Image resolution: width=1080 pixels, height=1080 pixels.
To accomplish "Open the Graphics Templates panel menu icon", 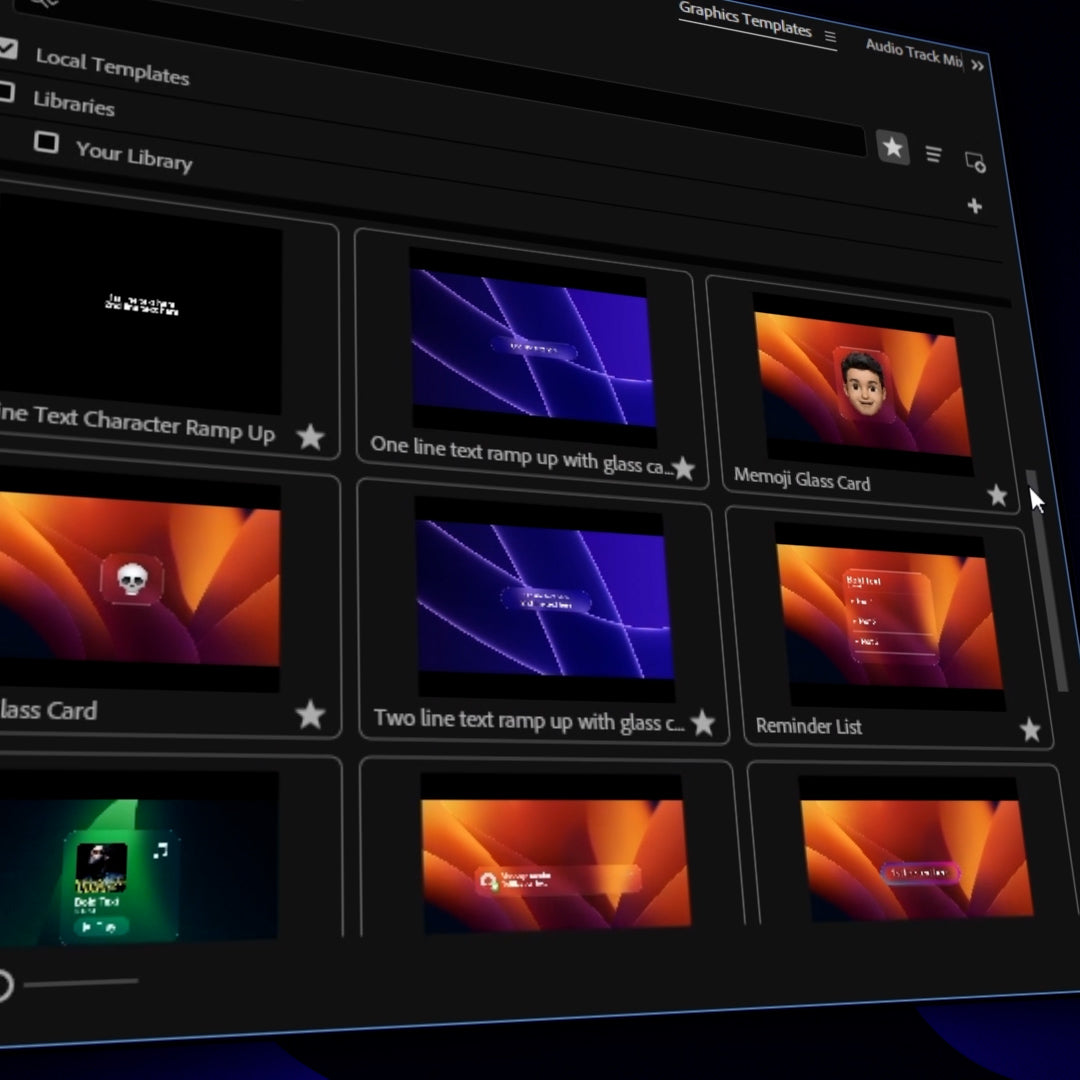I will click(831, 36).
